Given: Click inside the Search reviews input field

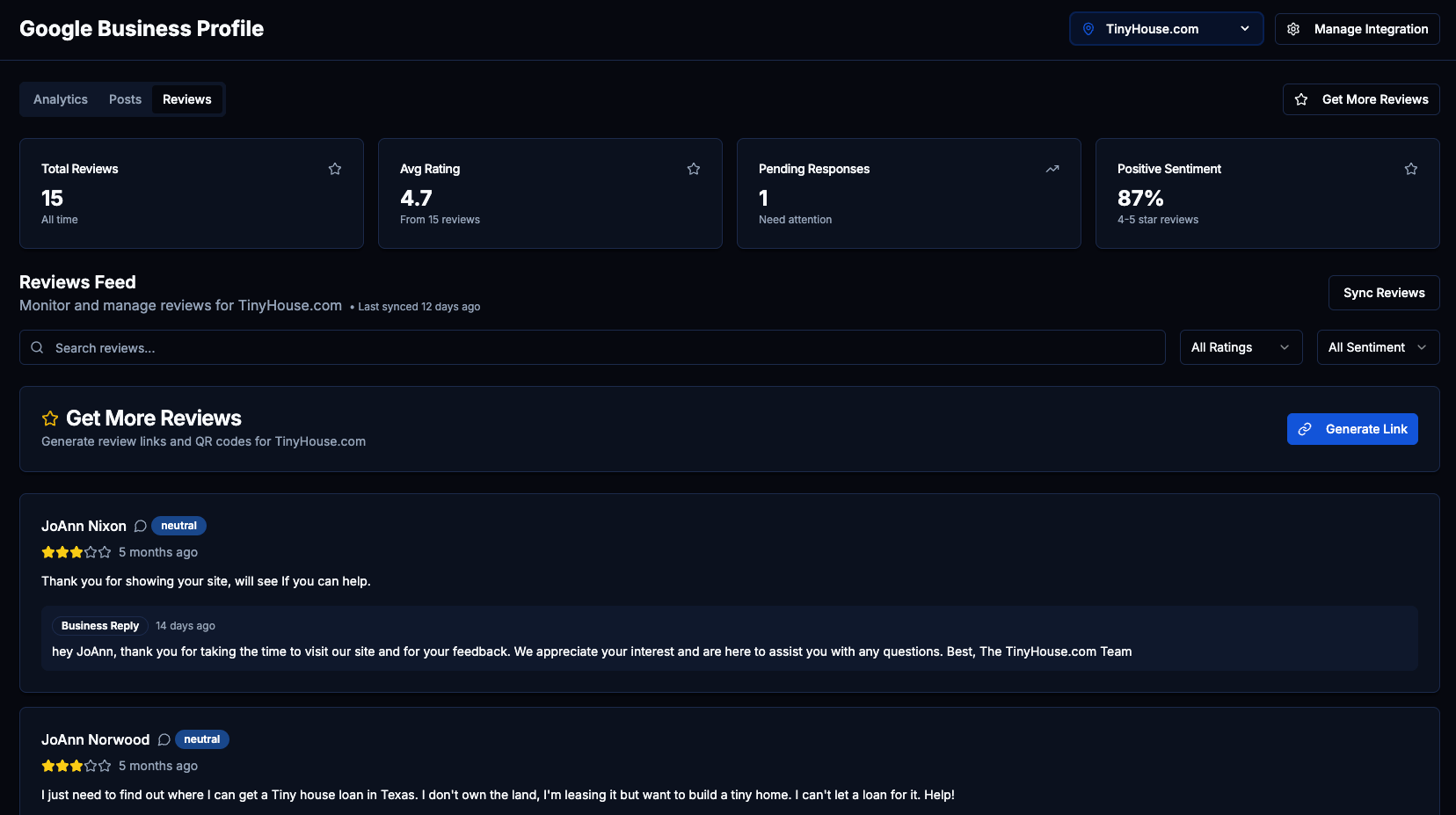Looking at the screenshot, I should [x=352, y=347].
